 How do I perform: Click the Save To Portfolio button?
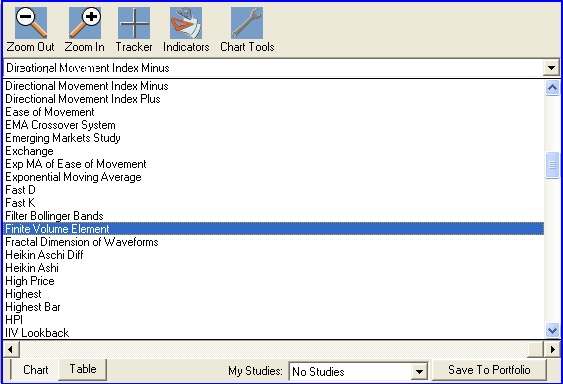(x=489, y=370)
